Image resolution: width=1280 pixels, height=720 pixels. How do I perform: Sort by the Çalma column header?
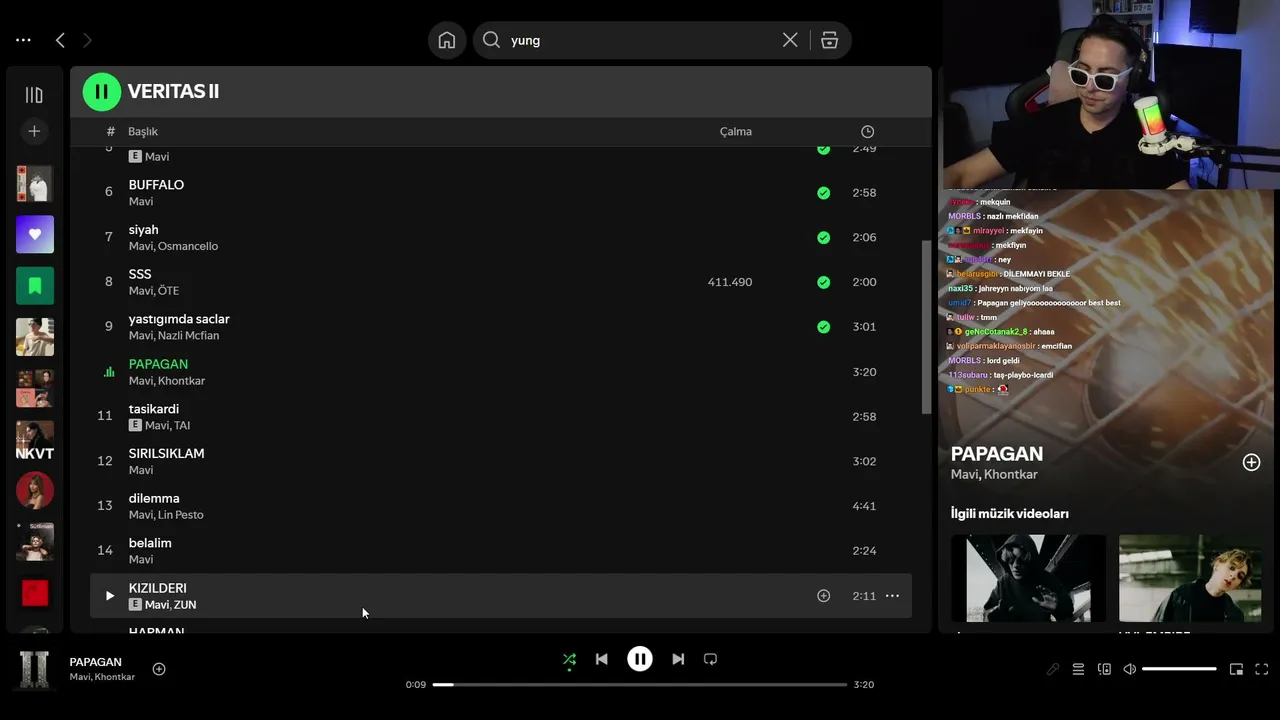coord(736,132)
